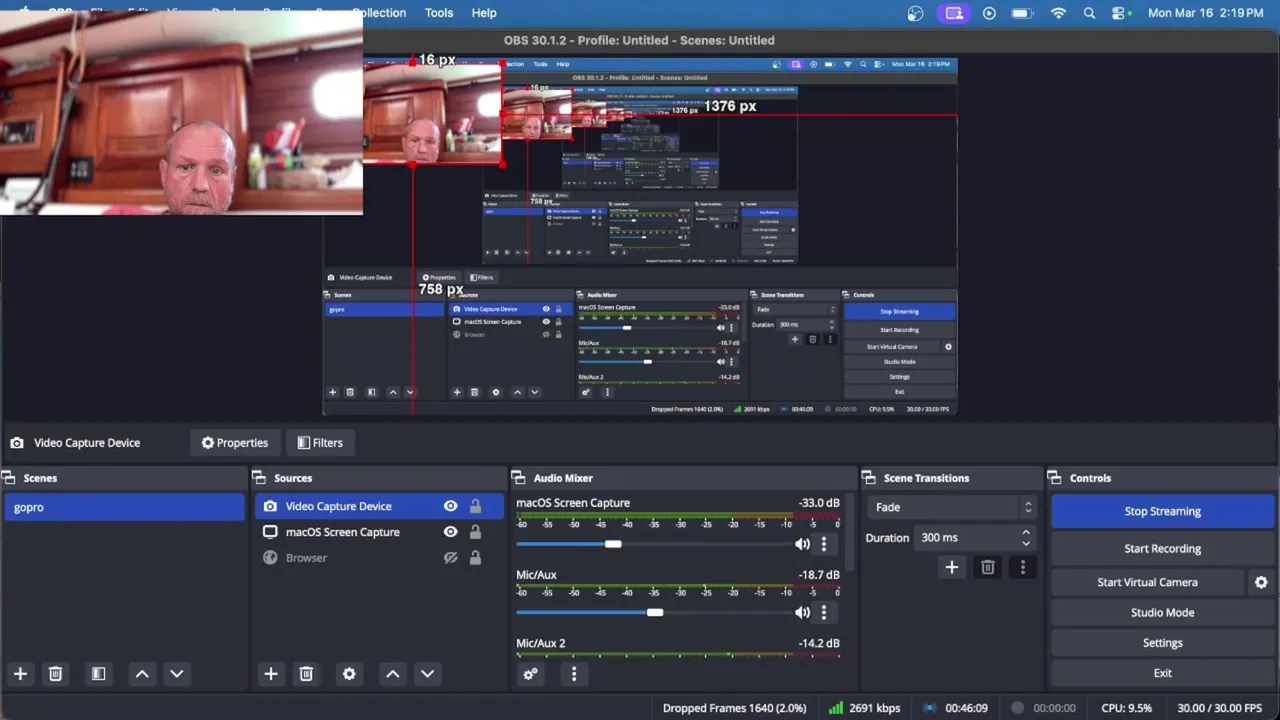The height and width of the screenshot is (720, 1280).
Task: Click 30.00 / 30.00 FPS status text
Action: click(1219, 708)
